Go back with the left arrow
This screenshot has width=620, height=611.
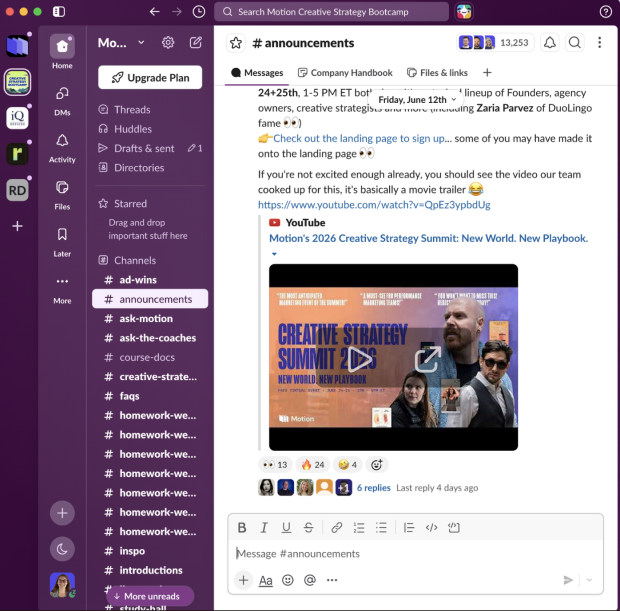[x=155, y=12]
